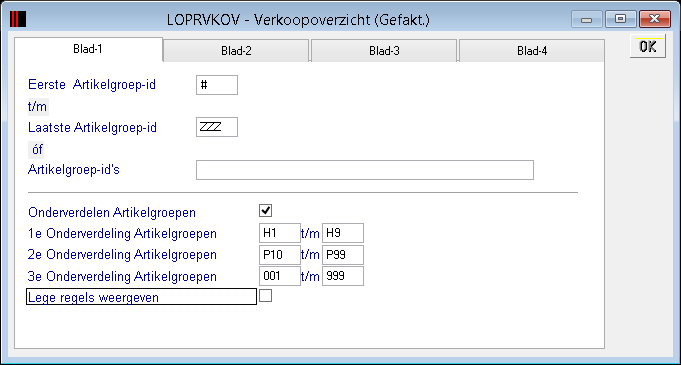Viewport: 681px width, 365px height.
Task: Open the Blad-3 tab
Action: (x=384, y=51)
